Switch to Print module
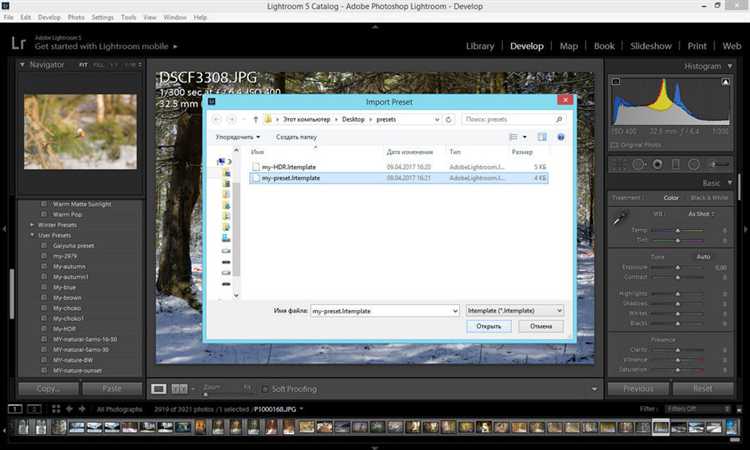This screenshot has height=450, width=750. click(696, 46)
